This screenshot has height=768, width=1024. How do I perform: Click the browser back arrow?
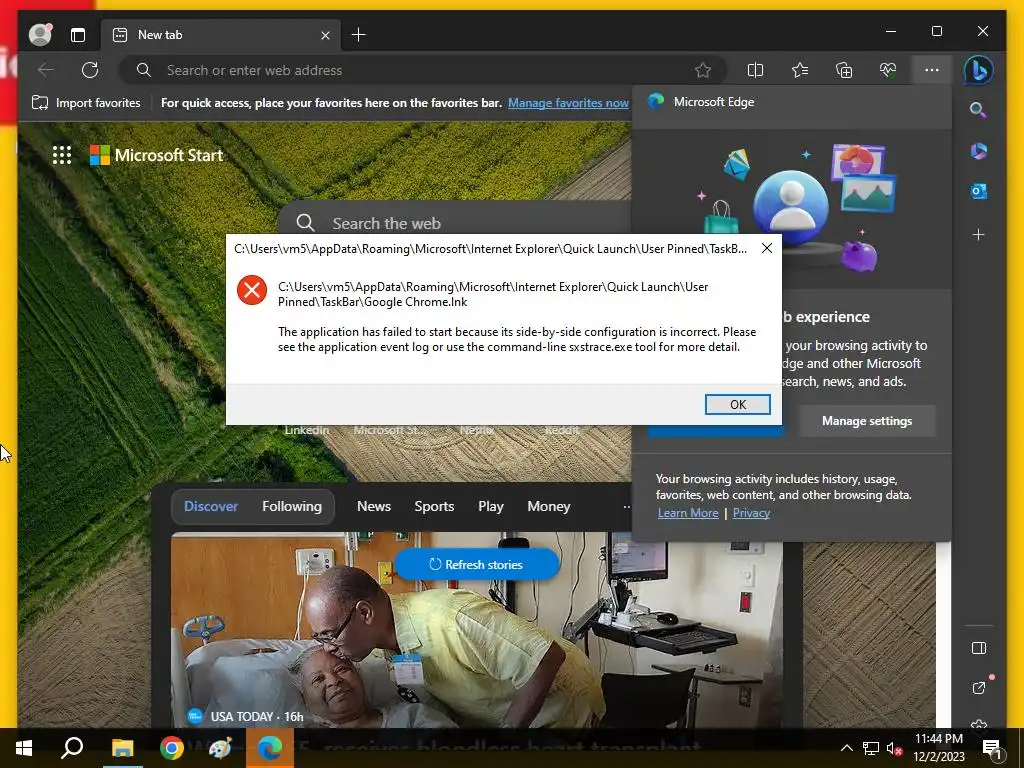click(x=46, y=70)
